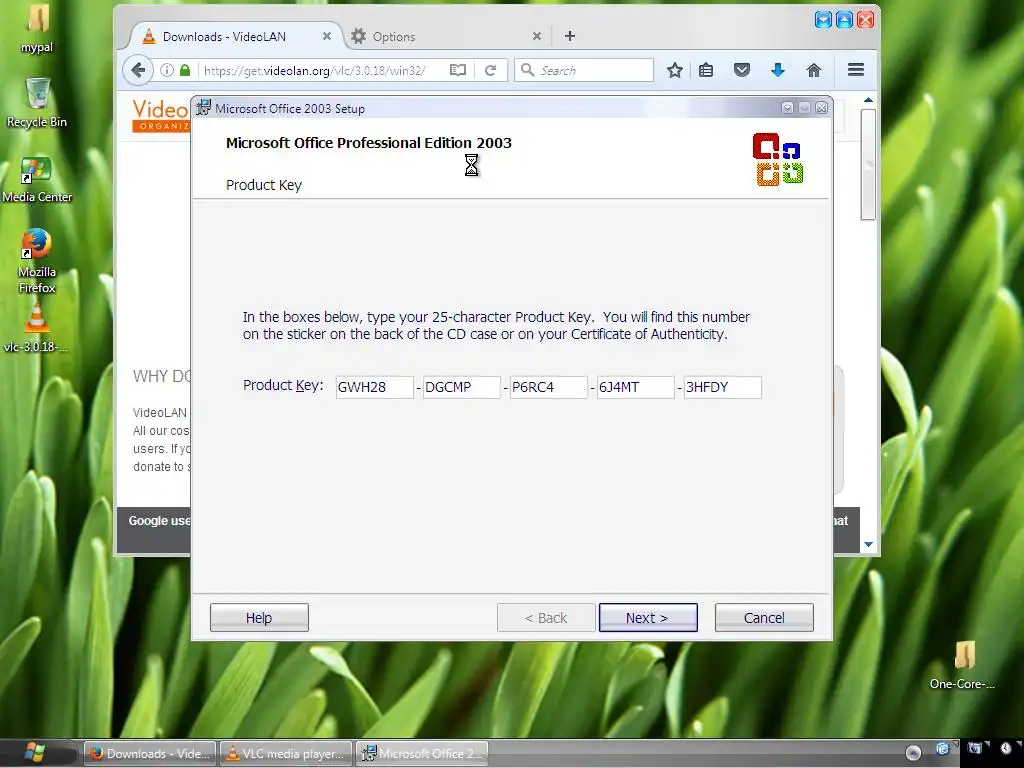Go to Firefox home page icon

click(x=814, y=70)
